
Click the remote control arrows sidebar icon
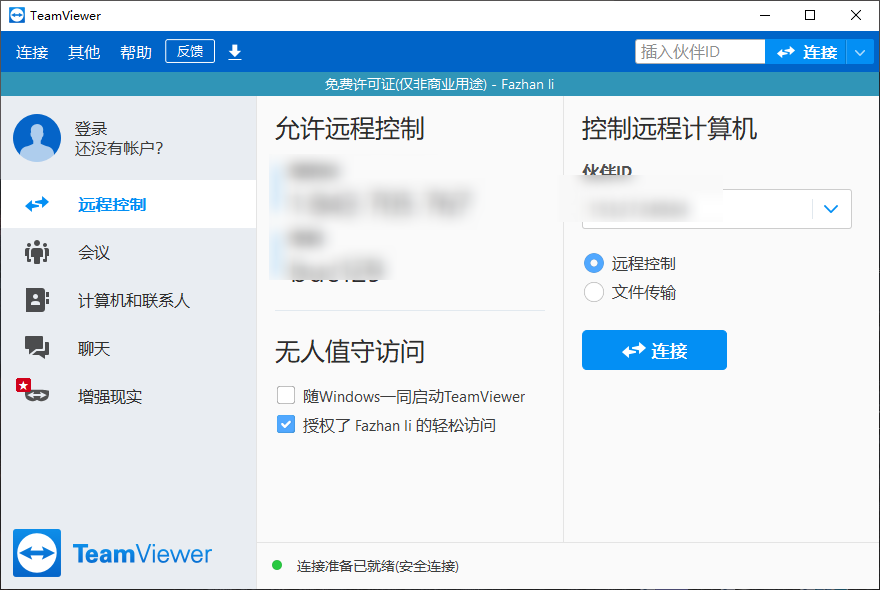click(37, 204)
